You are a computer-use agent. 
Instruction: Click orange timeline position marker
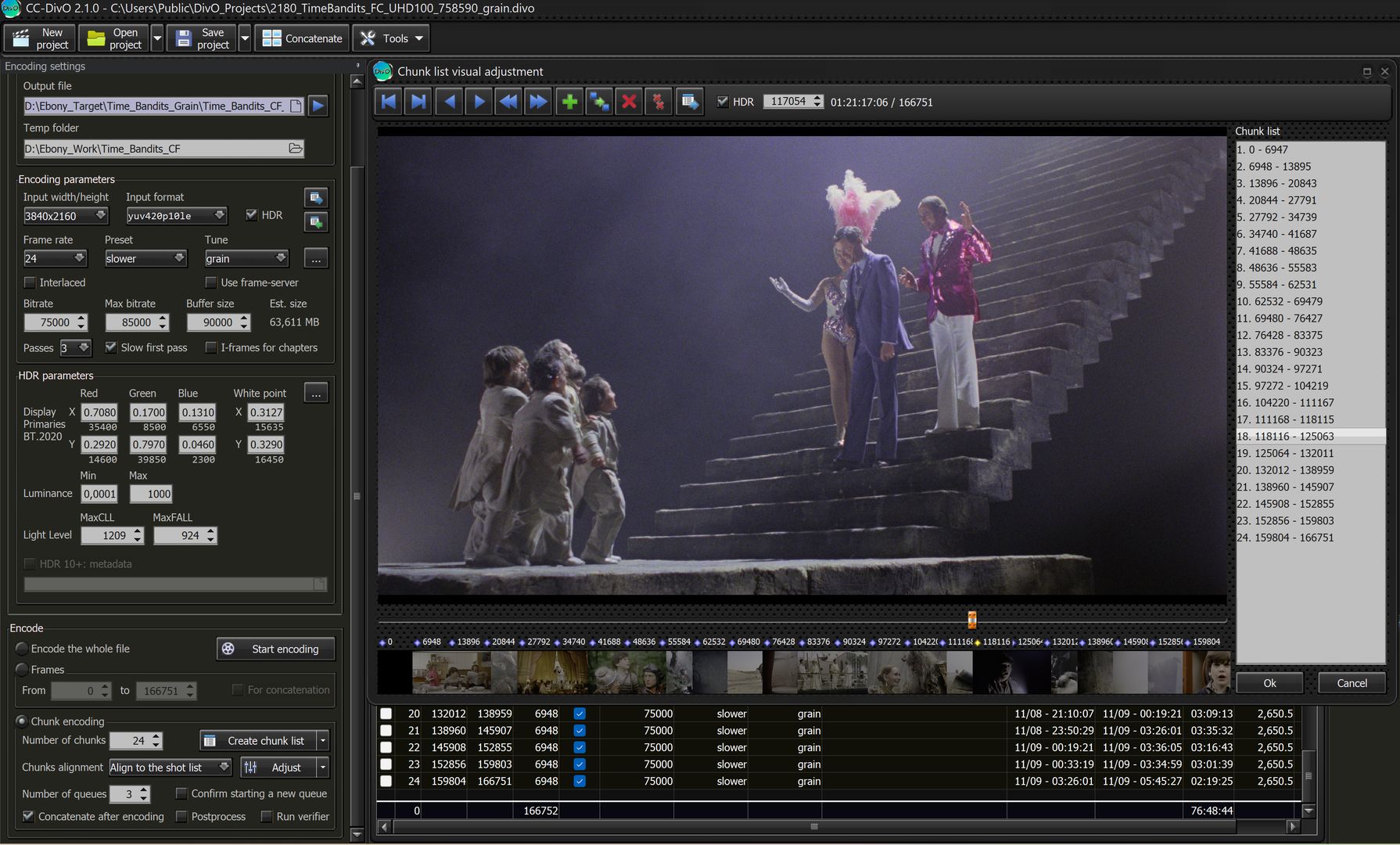click(971, 620)
